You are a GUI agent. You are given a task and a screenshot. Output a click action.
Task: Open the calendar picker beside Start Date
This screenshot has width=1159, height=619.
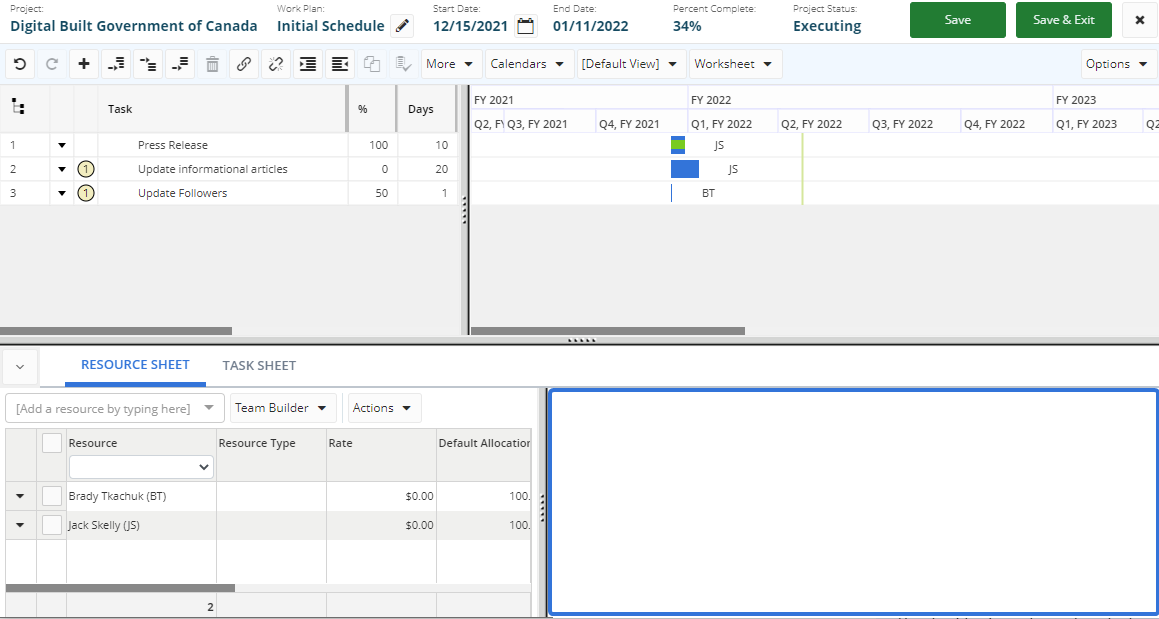pyautogui.click(x=526, y=27)
